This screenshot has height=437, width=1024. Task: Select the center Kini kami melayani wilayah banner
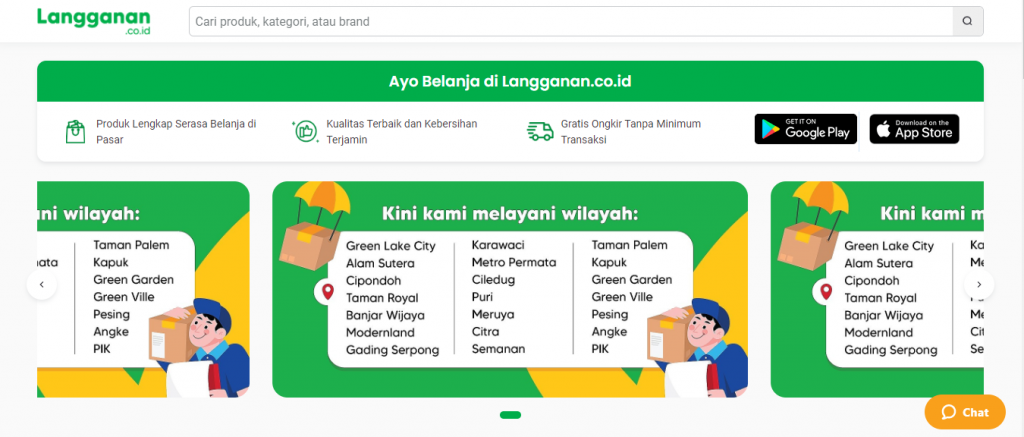coord(510,289)
